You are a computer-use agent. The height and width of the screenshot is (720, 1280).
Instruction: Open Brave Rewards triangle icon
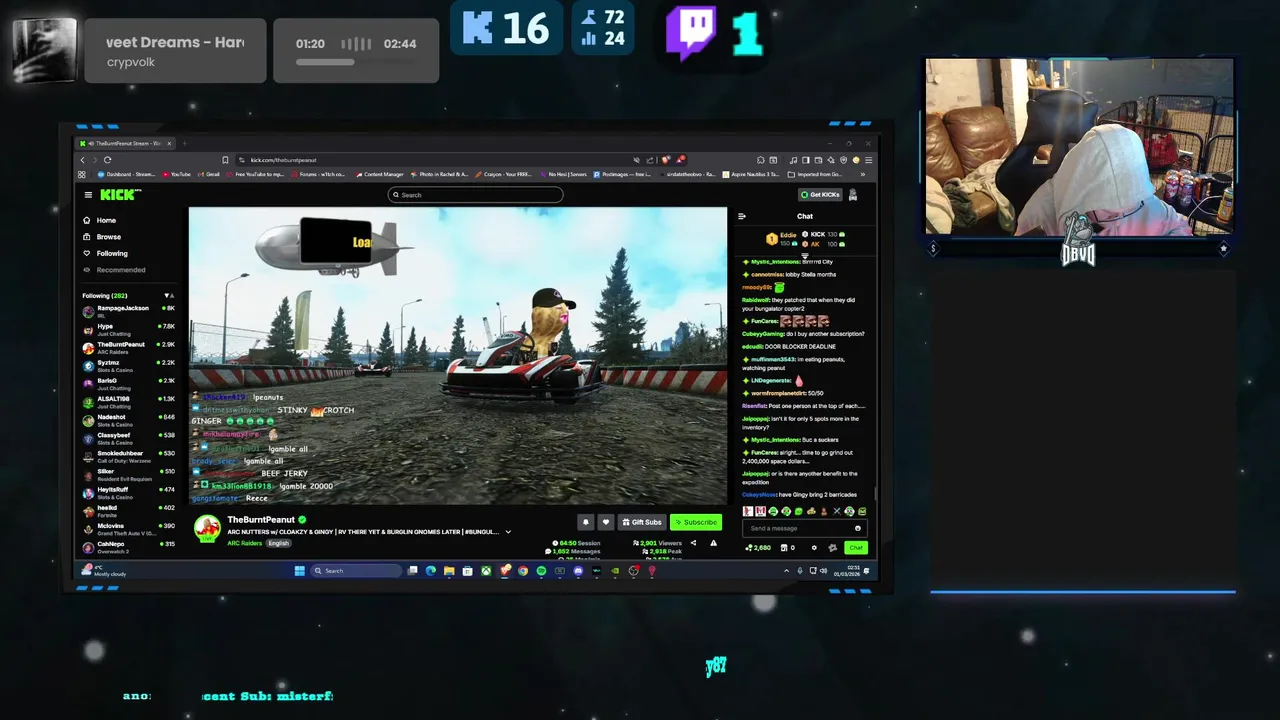click(681, 160)
